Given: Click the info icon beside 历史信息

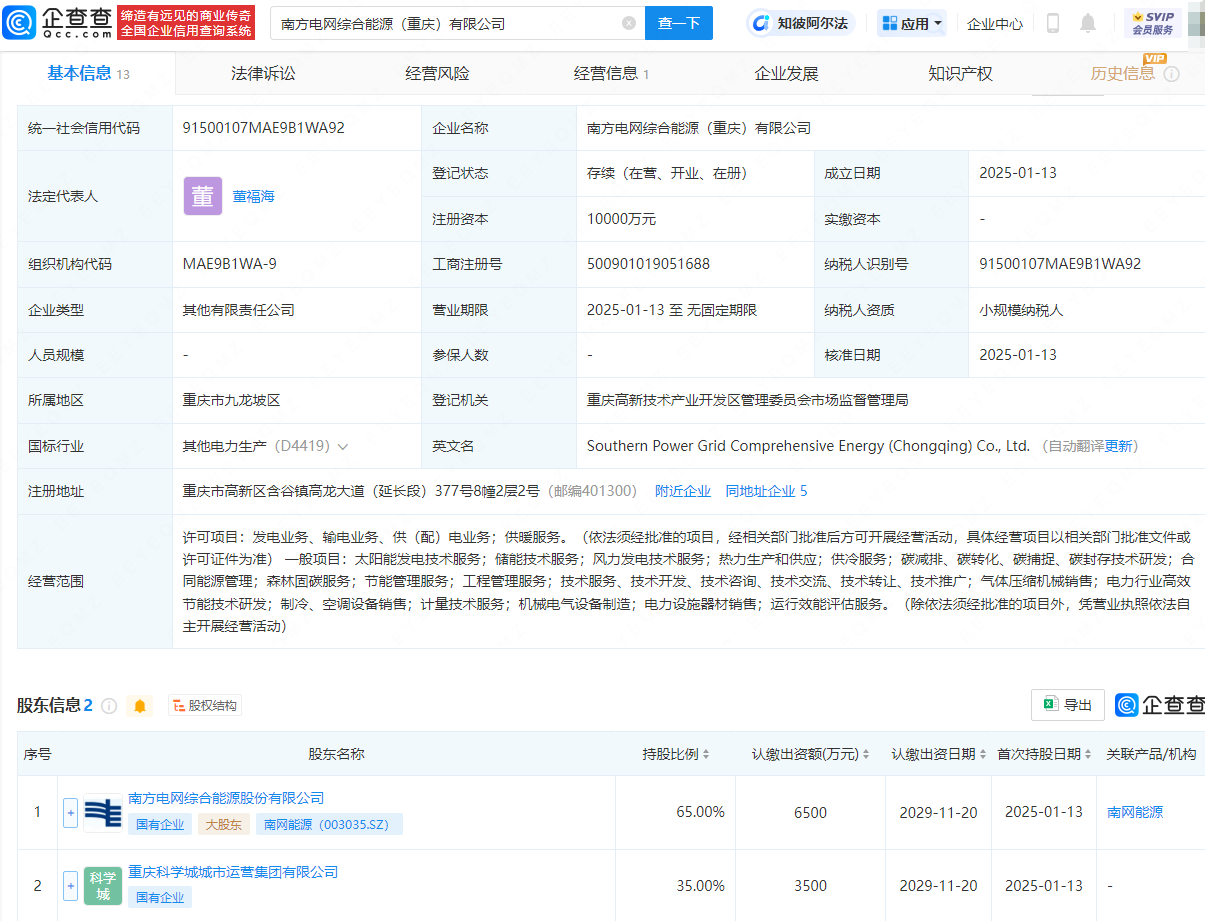Looking at the screenshot, I should coord(1172,74).
